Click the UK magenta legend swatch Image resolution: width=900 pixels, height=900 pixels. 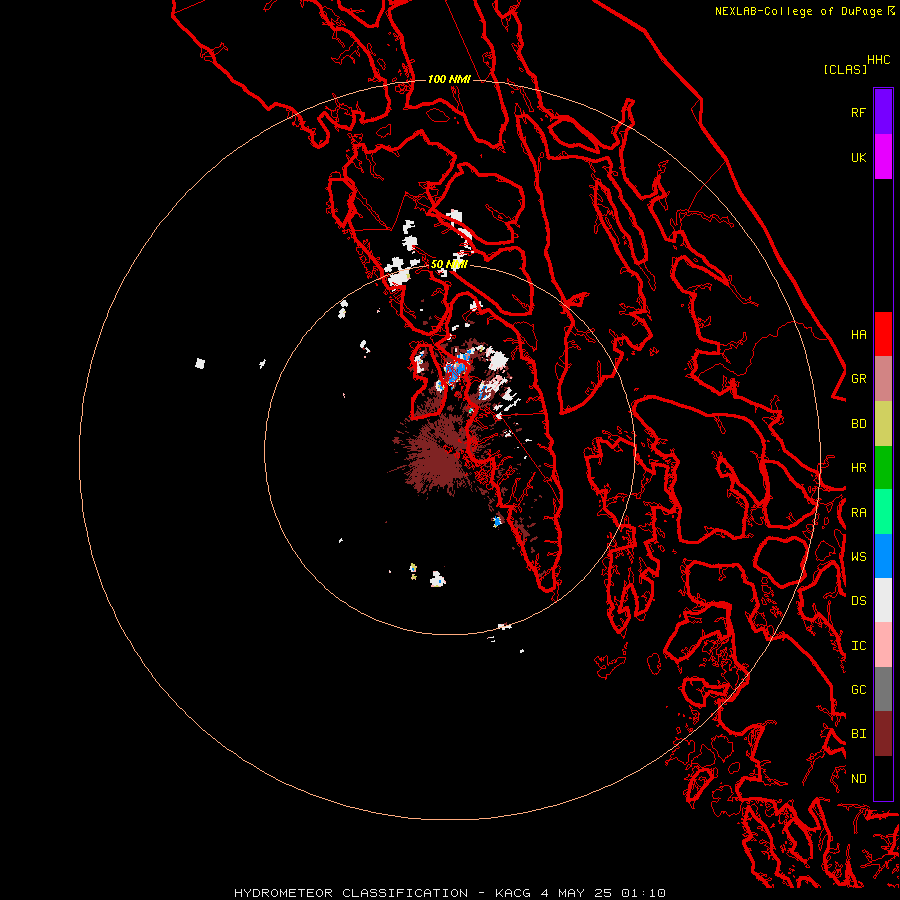pos(883,157)
